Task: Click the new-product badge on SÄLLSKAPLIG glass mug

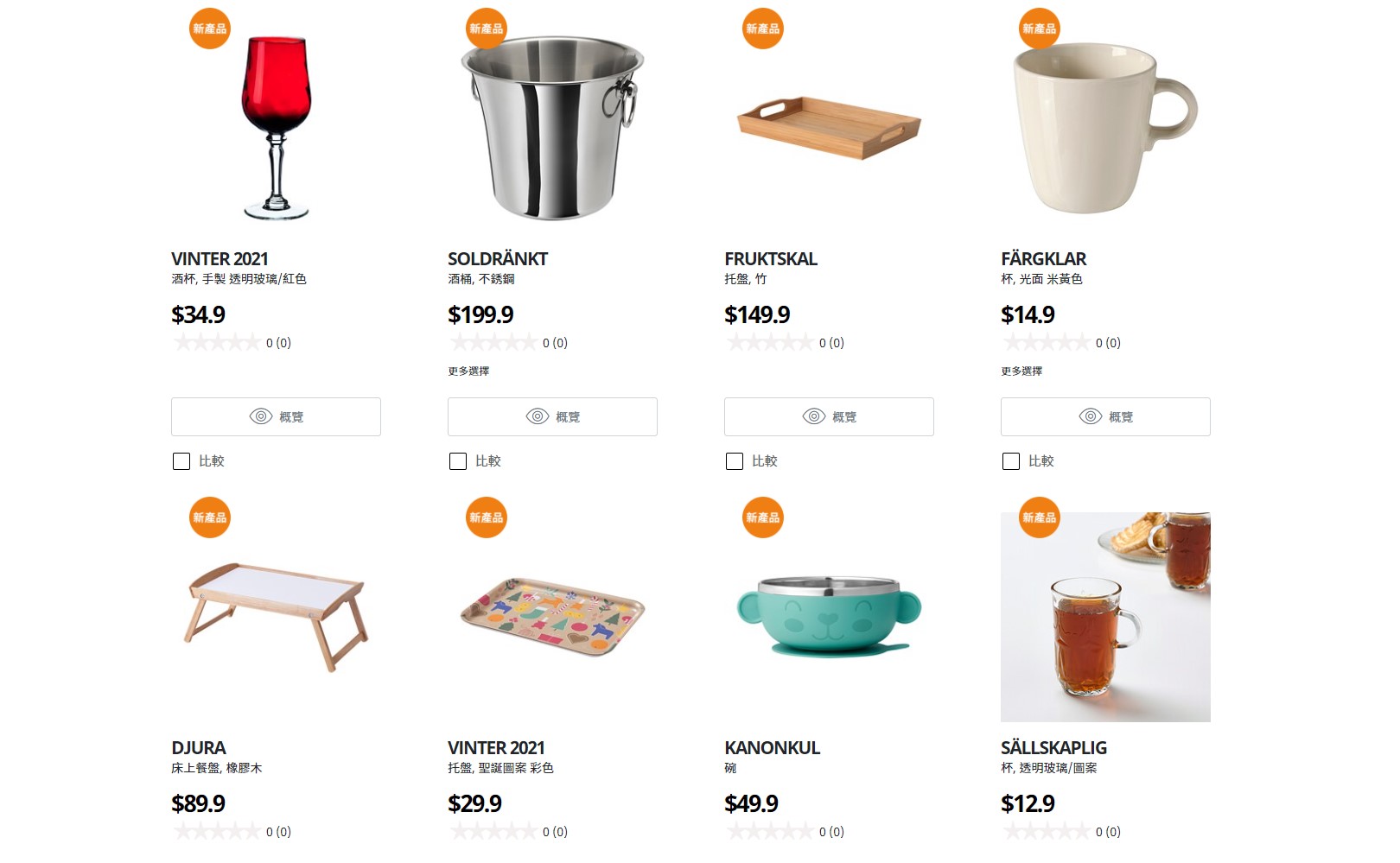Action: (1040, 517)
